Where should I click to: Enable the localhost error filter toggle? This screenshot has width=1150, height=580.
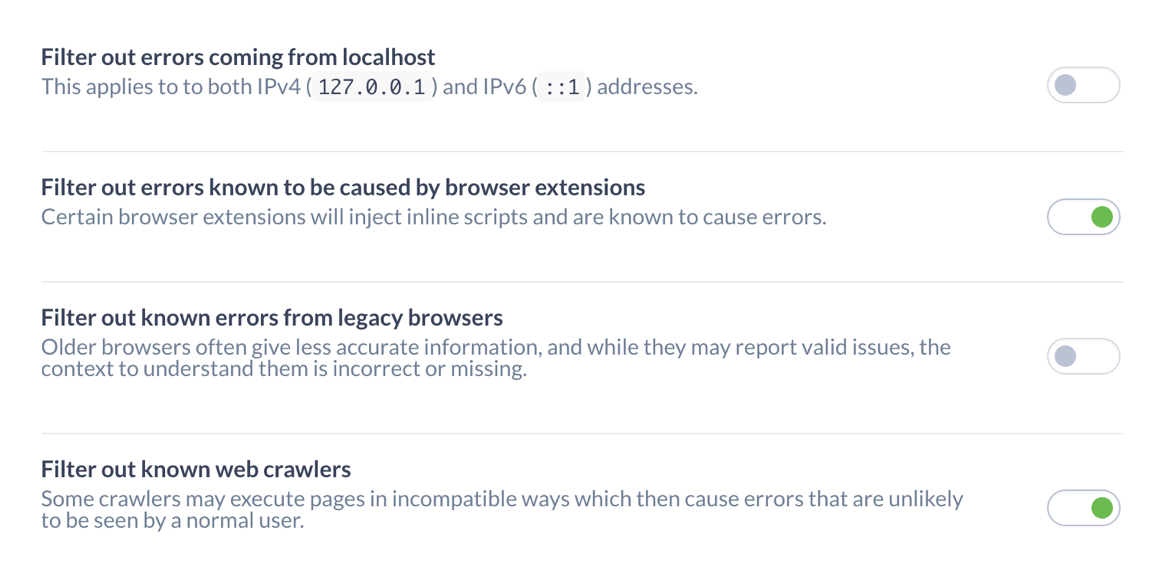point(1083,85)
